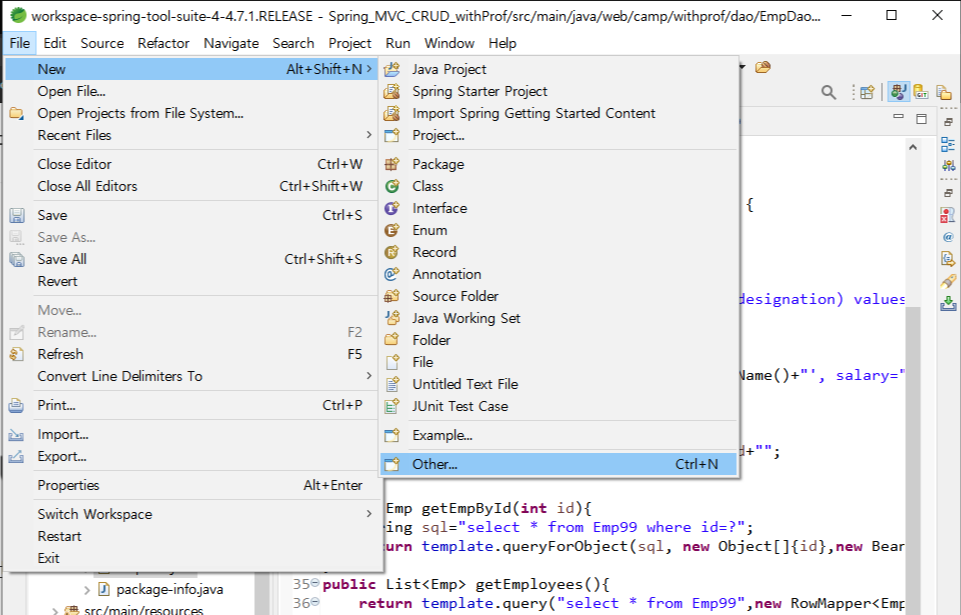Create a new Record

(558, 252)
